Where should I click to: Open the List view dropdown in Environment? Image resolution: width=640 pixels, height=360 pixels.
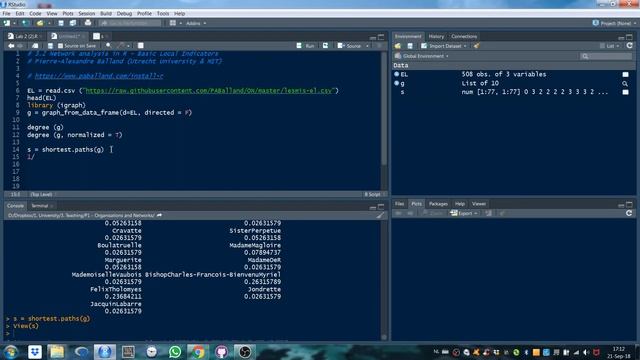tap(610, 46)
